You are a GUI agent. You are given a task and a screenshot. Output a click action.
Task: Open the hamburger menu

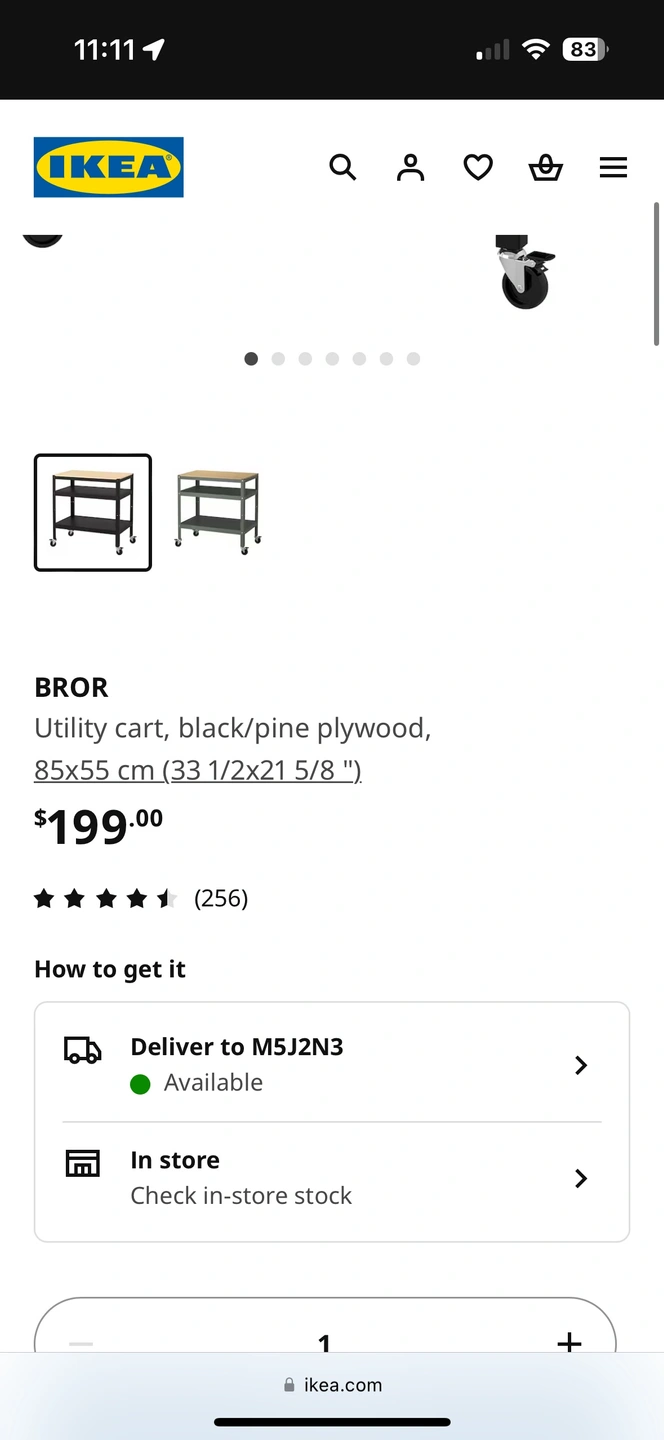coord(613,167)
